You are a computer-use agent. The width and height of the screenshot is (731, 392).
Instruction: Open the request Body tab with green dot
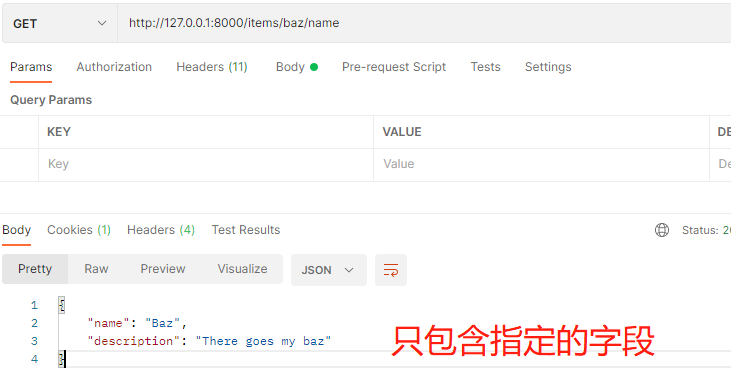(x=297, y=67)
